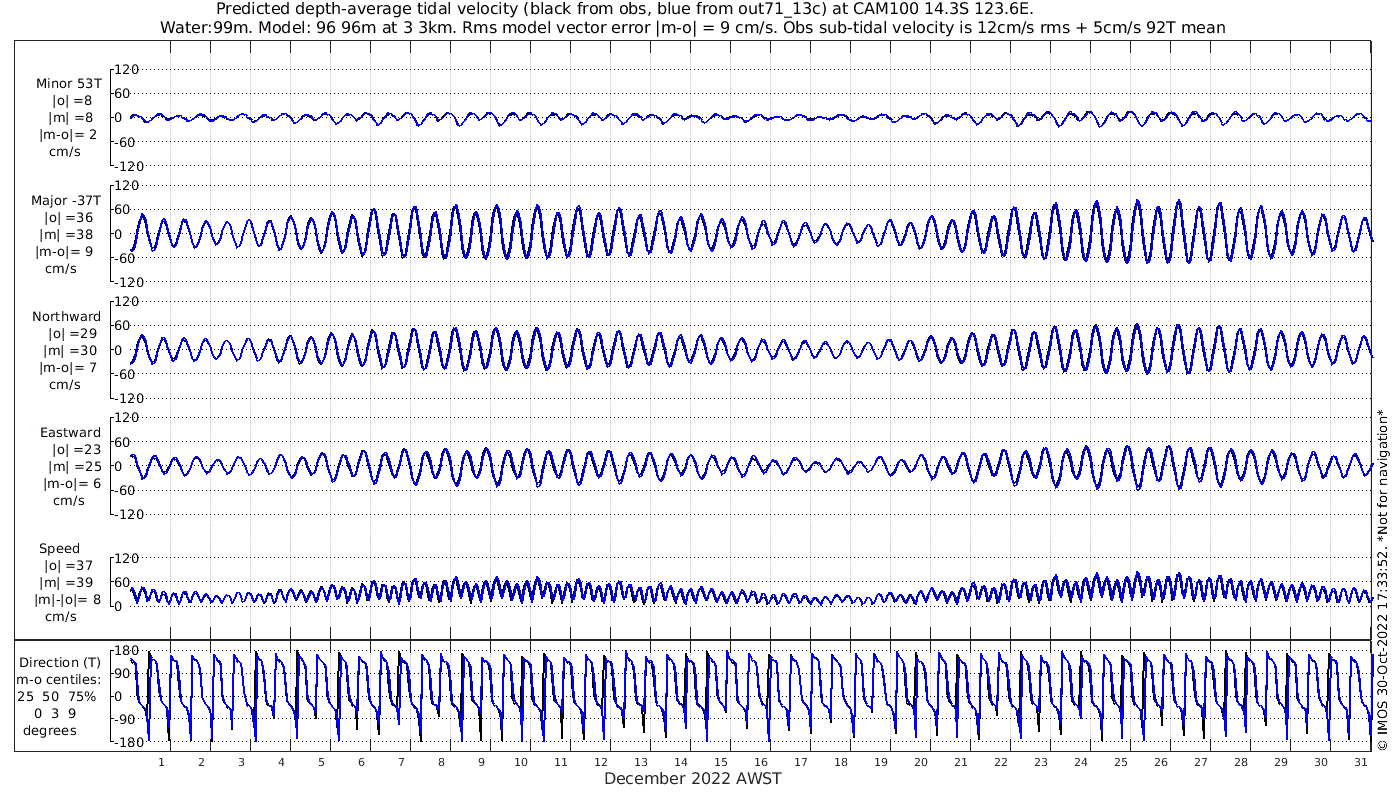The width and height of the screenshot is (1400, 800).
Task: Click the day 15 label on the date axis
Action: tap(720, 762)
